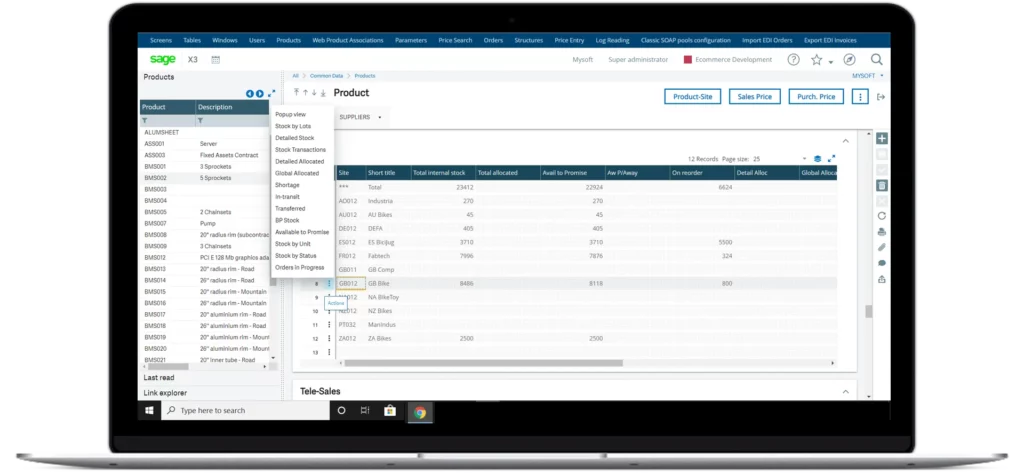Viewport: 1024px width, 473px height.
Task: Choose Detailed Stock menu entry
Action: (x=295, y=138)
